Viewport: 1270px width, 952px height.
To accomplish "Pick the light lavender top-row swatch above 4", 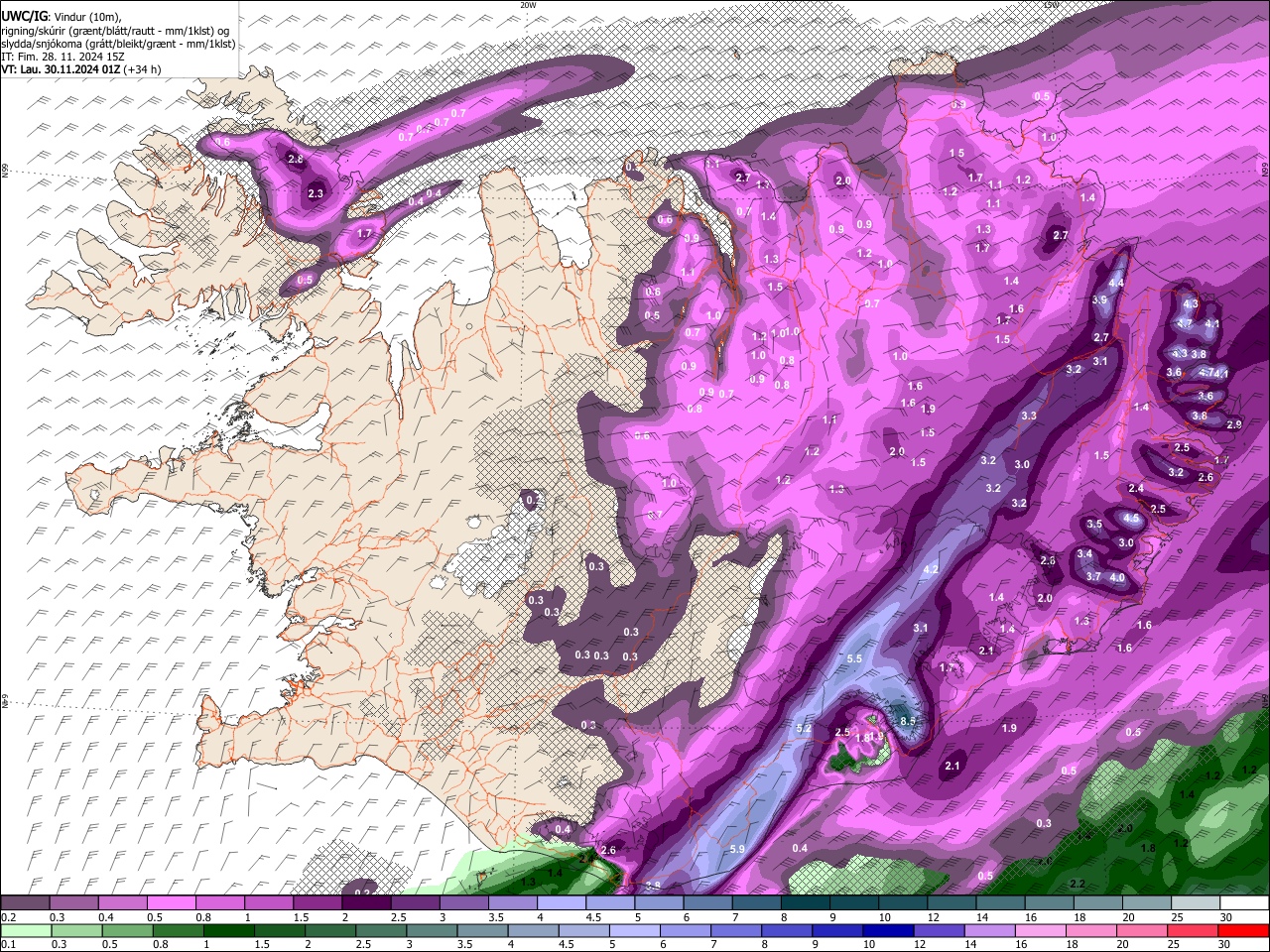I will click(x=563, y=903).
